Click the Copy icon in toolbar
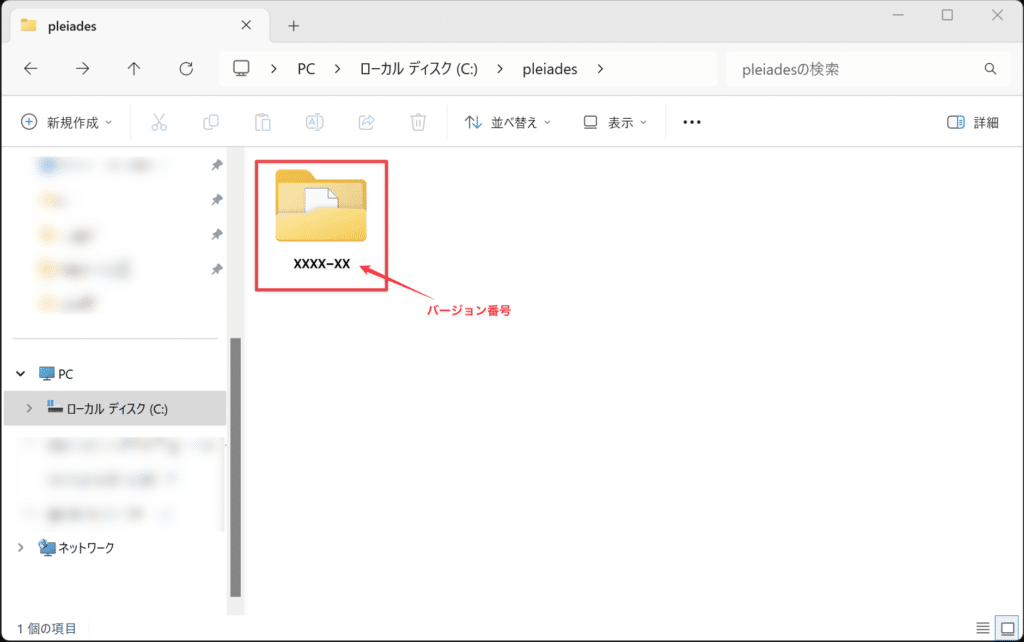 211,122
